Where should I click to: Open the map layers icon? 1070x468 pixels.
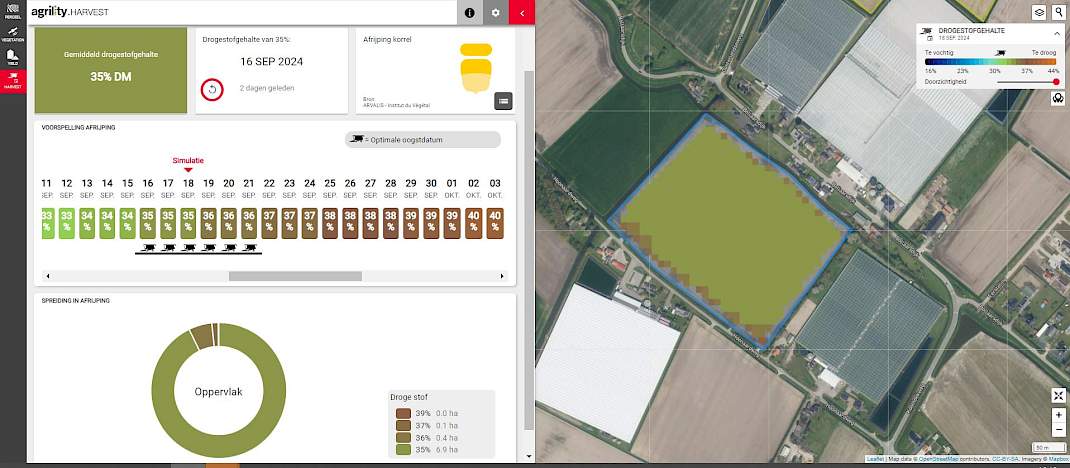pyautogui.click(x=1039, y=12)
